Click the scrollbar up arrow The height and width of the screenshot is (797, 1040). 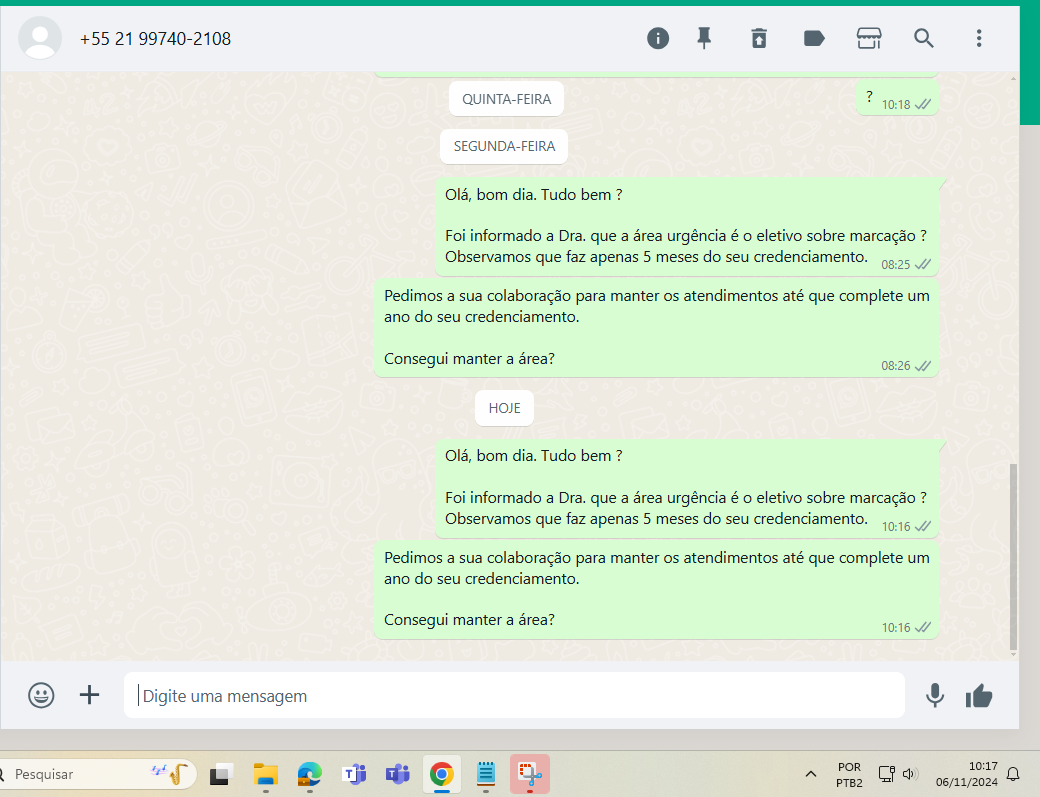point(1013,79)
